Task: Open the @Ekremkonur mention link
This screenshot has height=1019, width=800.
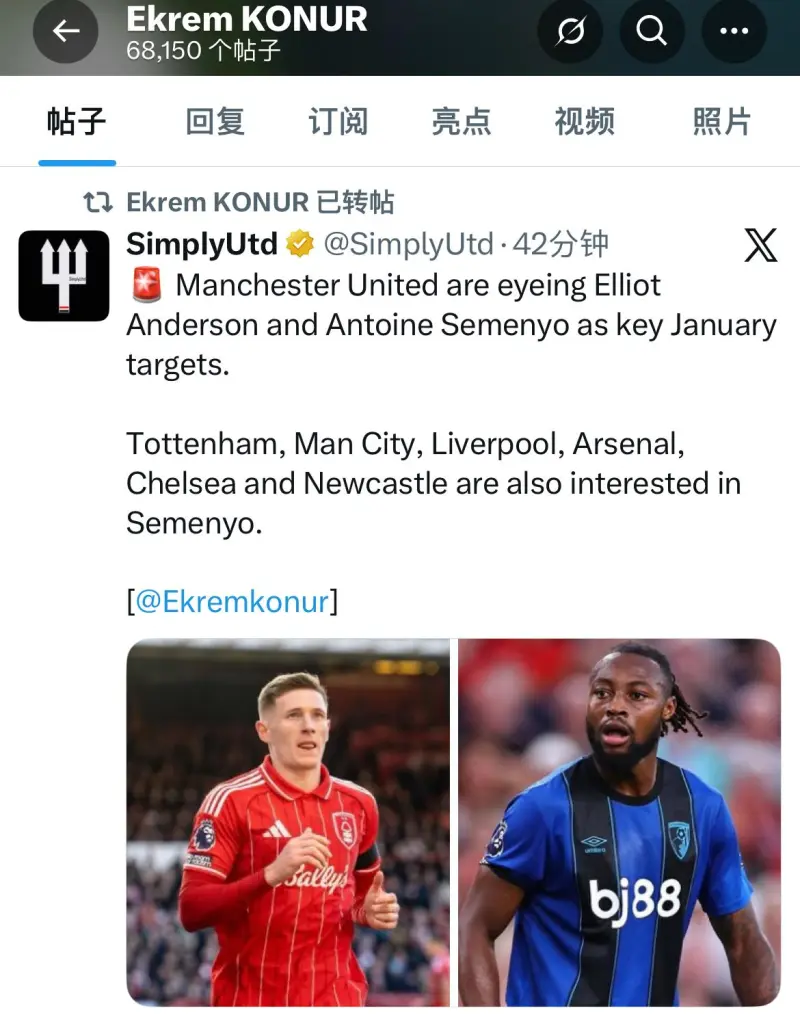Action: 232,602
